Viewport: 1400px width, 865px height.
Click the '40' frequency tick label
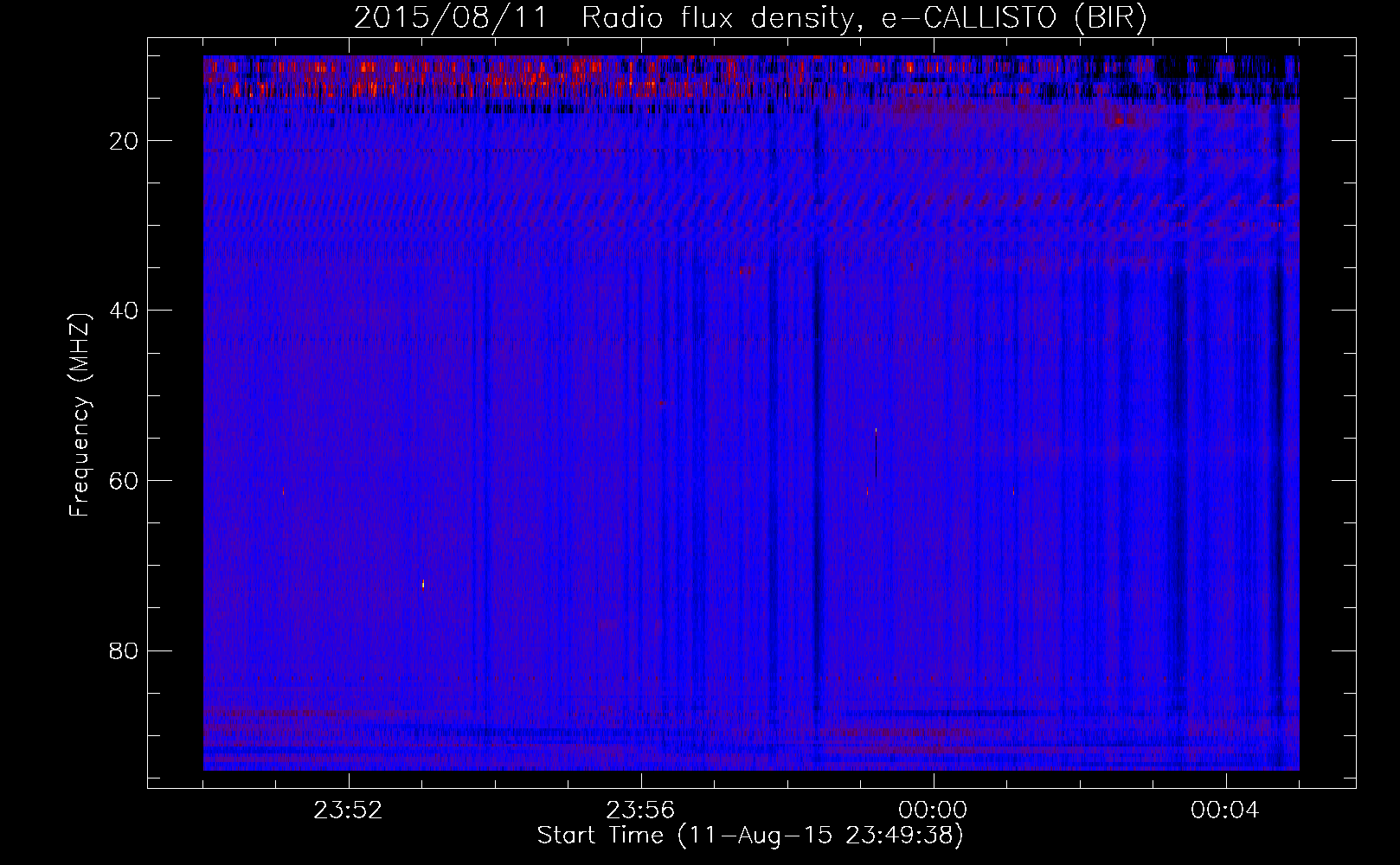click(x=125, y=311)
